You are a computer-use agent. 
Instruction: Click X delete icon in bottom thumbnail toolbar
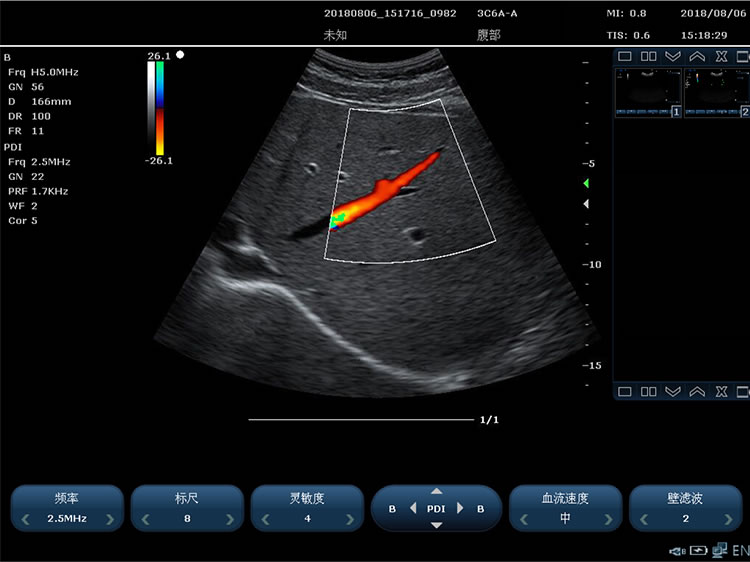click(721, 391)
